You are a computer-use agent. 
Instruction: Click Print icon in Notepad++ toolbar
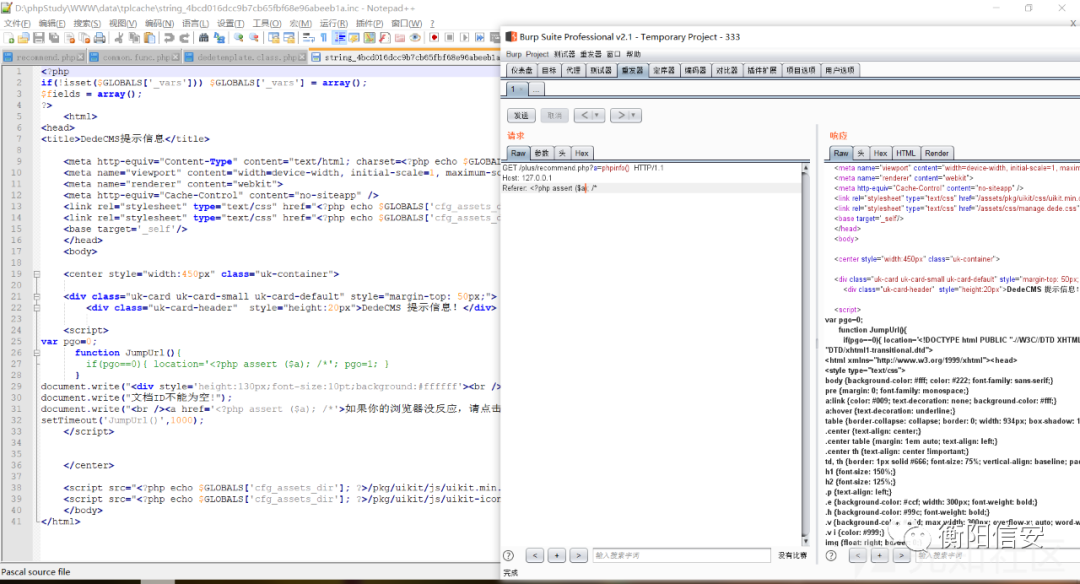click(100, 38)
